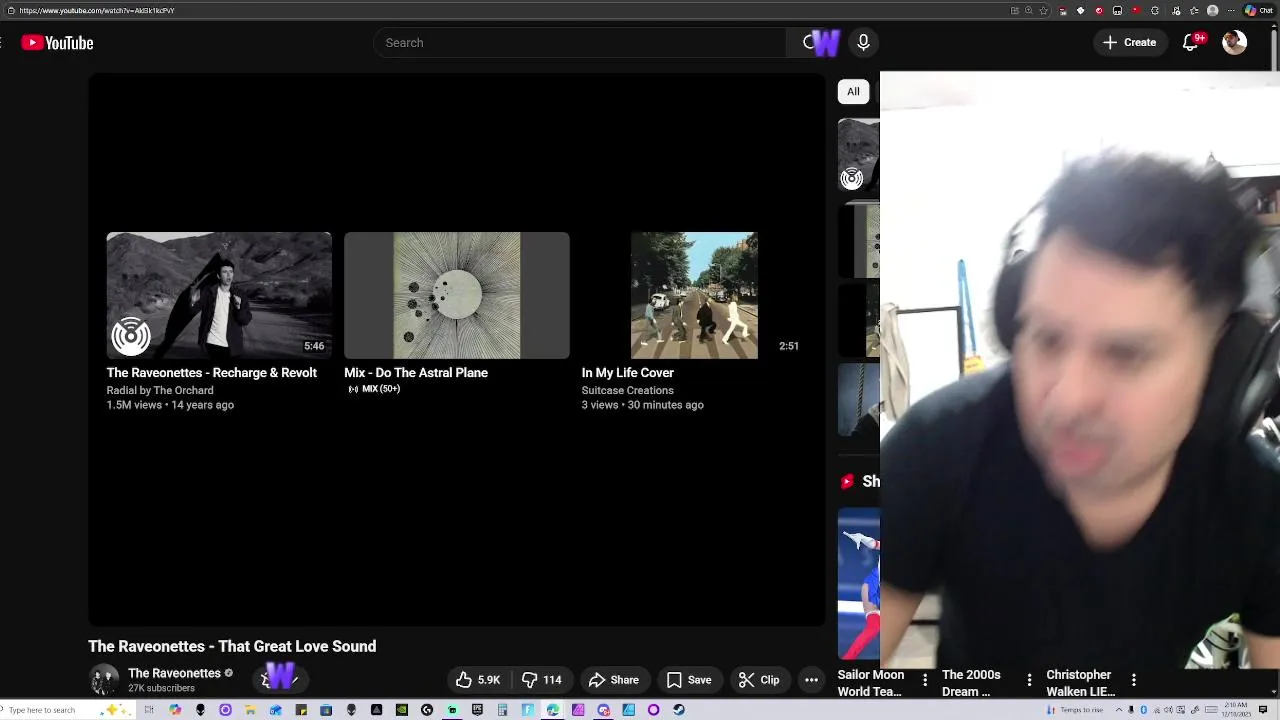The height and width of the screenshot is (720, 1280).
Task: Open browser settings and more menu
Action: click(x=1231, y=11)
